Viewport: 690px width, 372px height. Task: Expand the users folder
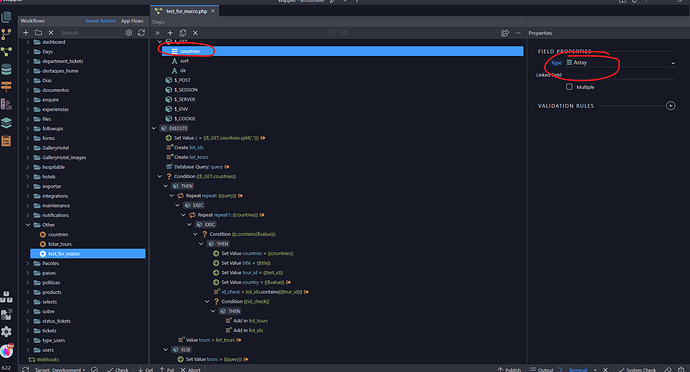tap(28, 350)
